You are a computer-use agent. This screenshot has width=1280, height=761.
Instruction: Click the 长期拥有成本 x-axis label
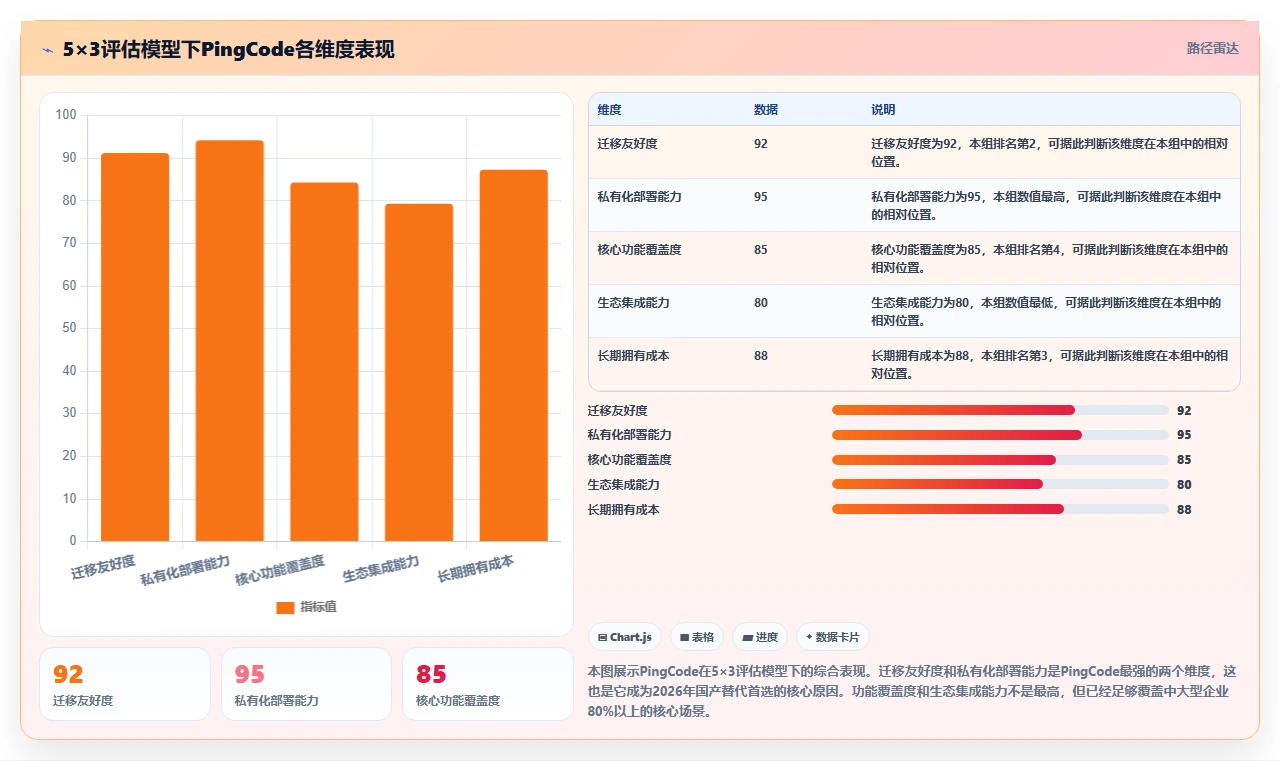[476, 569]
